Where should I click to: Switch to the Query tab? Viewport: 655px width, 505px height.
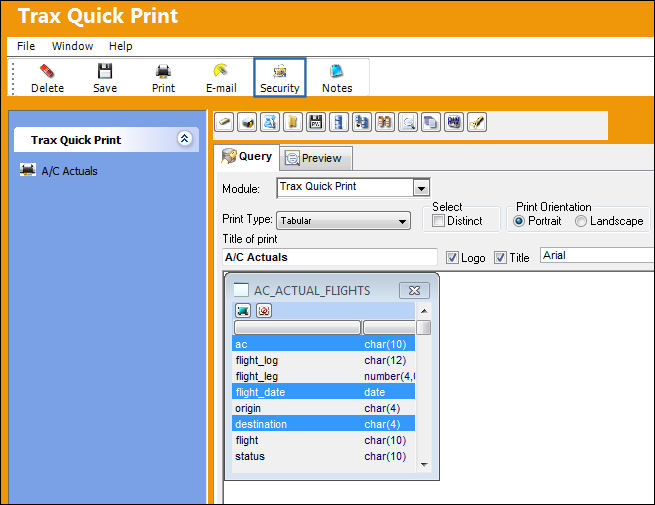click(x=247, y=157)
